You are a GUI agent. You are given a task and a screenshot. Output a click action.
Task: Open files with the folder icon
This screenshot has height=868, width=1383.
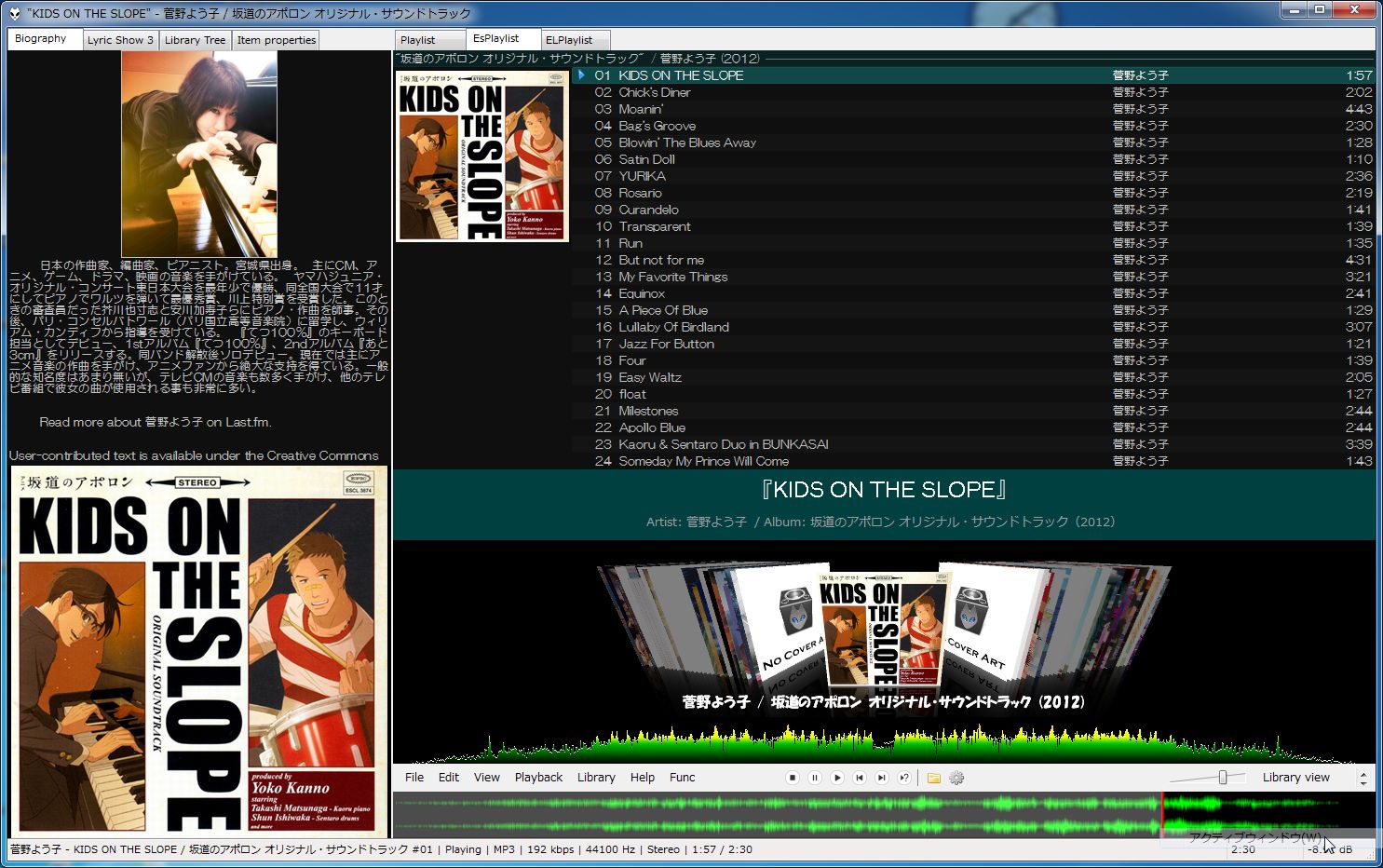933,778
